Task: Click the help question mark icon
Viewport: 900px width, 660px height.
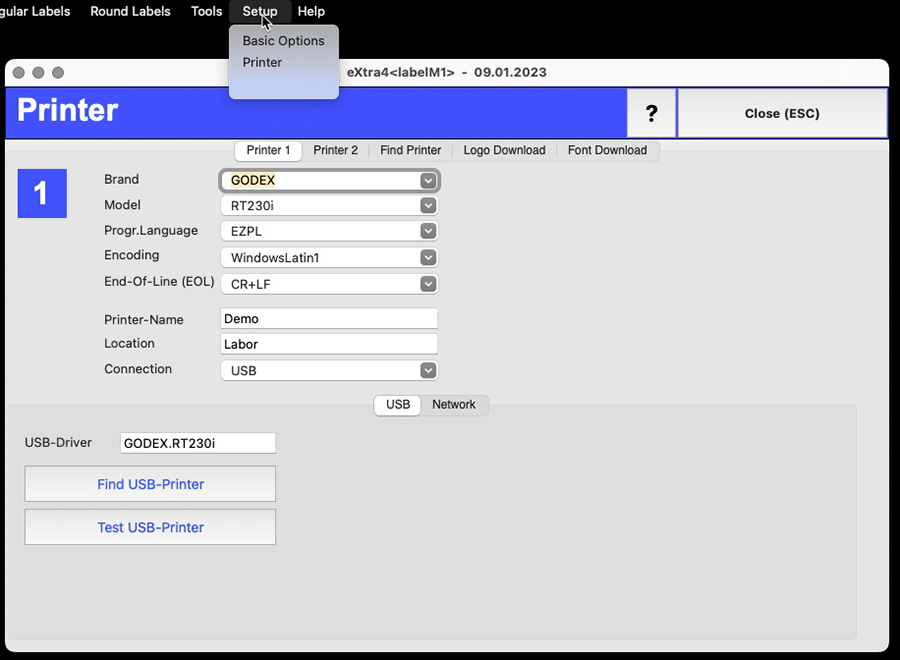Action: [651, 113]
